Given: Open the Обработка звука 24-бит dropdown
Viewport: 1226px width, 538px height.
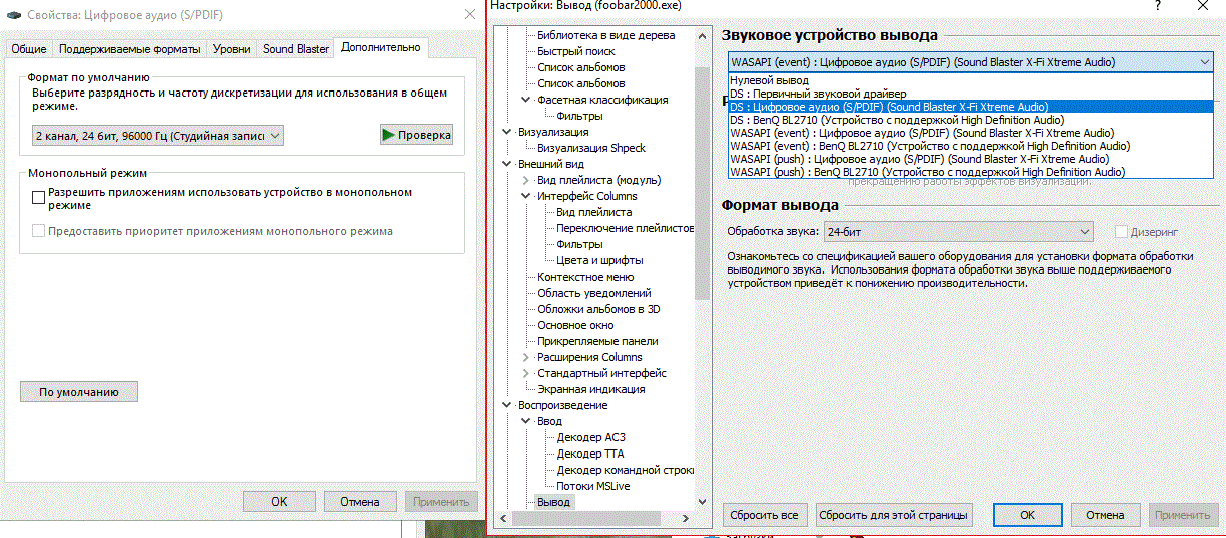Looking at the screenshot, I should [958, 232].
